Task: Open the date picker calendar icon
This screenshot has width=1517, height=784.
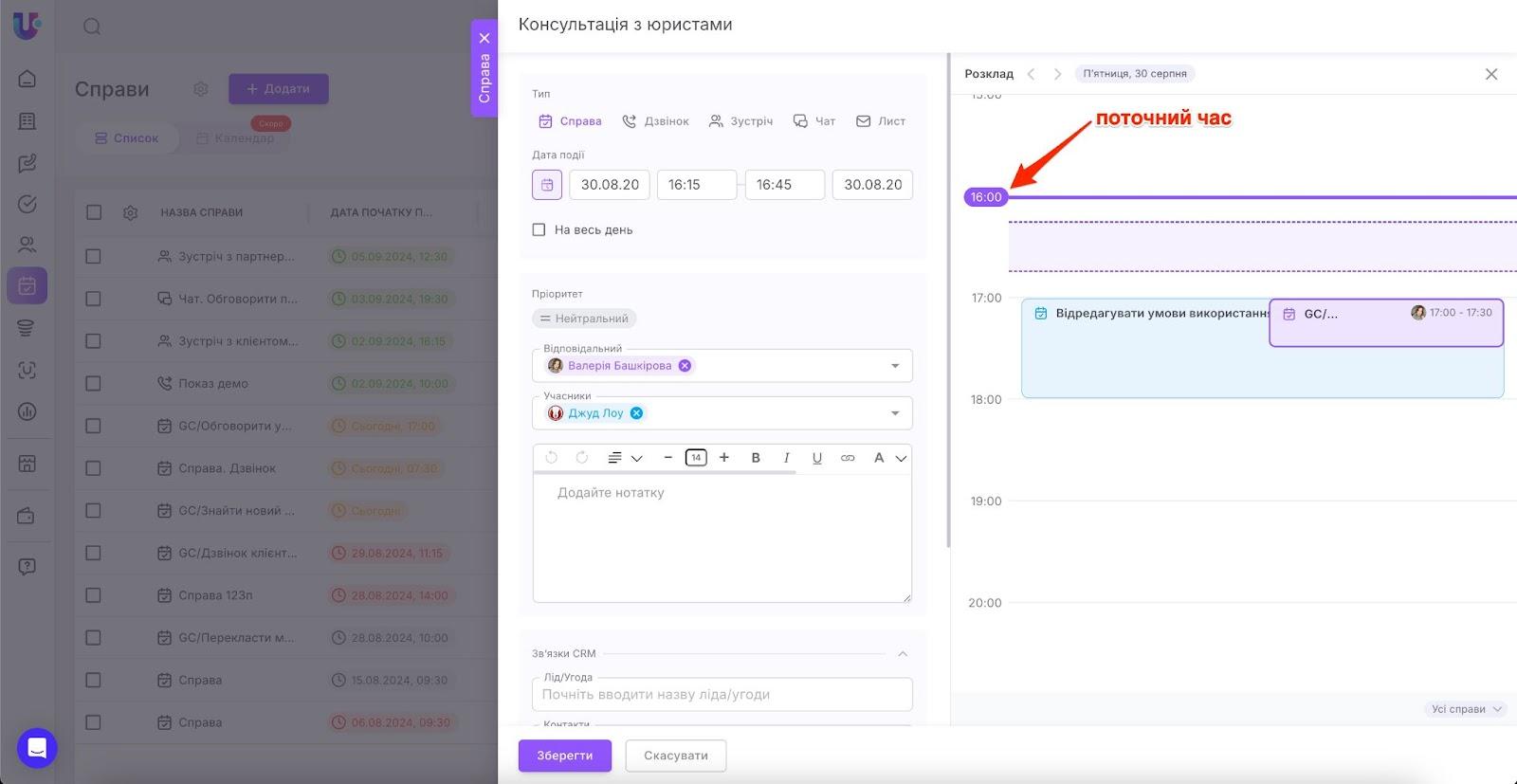Action: point(547,185)
